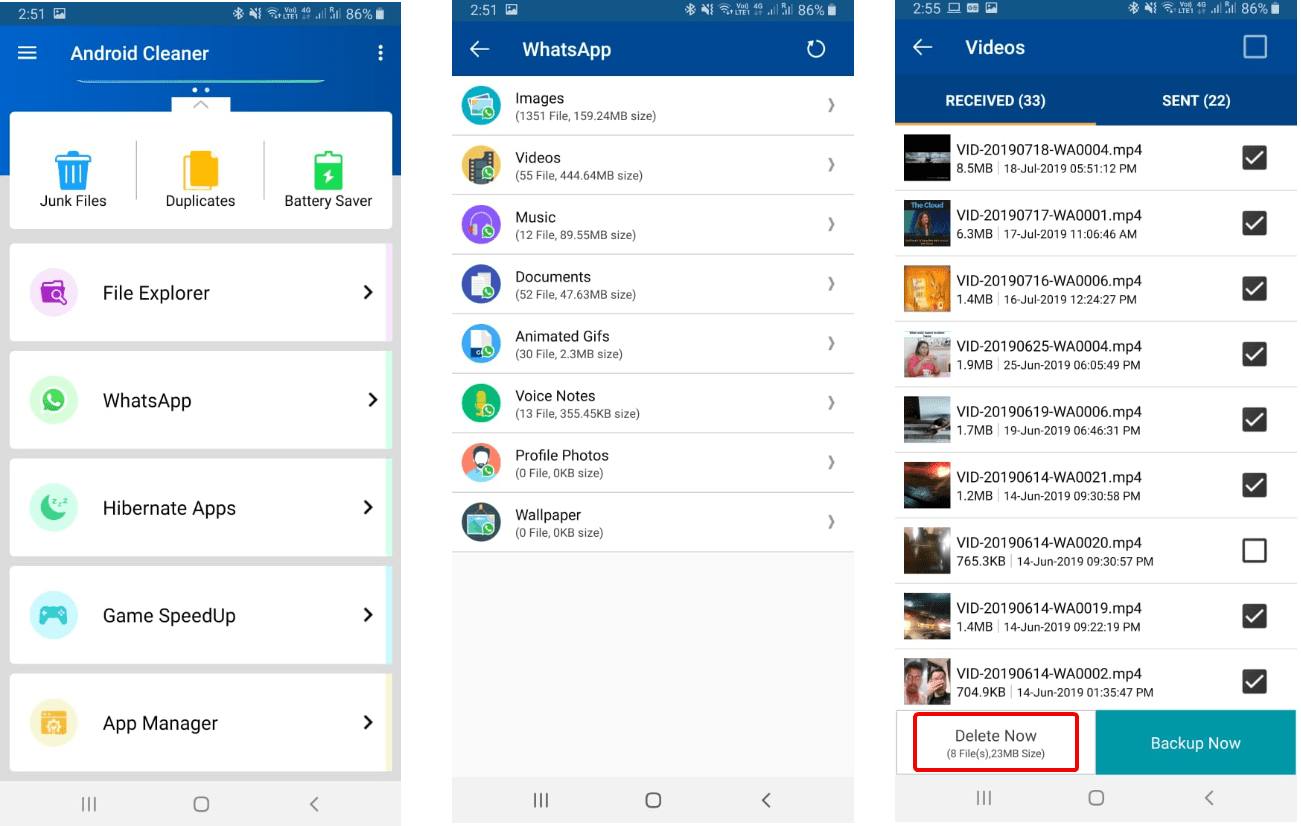
Task: Expand the collapse arrow below Android Cleaner header
Action: click(200, 104)
